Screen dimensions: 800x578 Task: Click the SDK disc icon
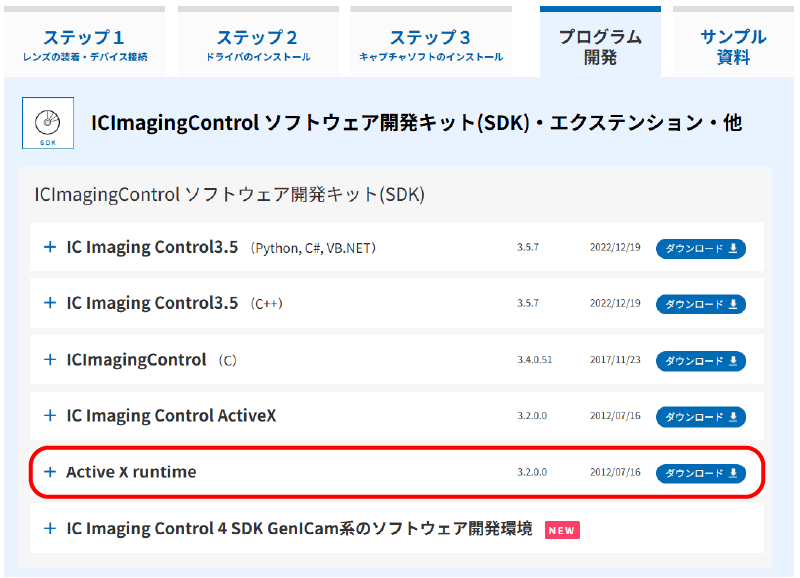[x=48, y=123]
